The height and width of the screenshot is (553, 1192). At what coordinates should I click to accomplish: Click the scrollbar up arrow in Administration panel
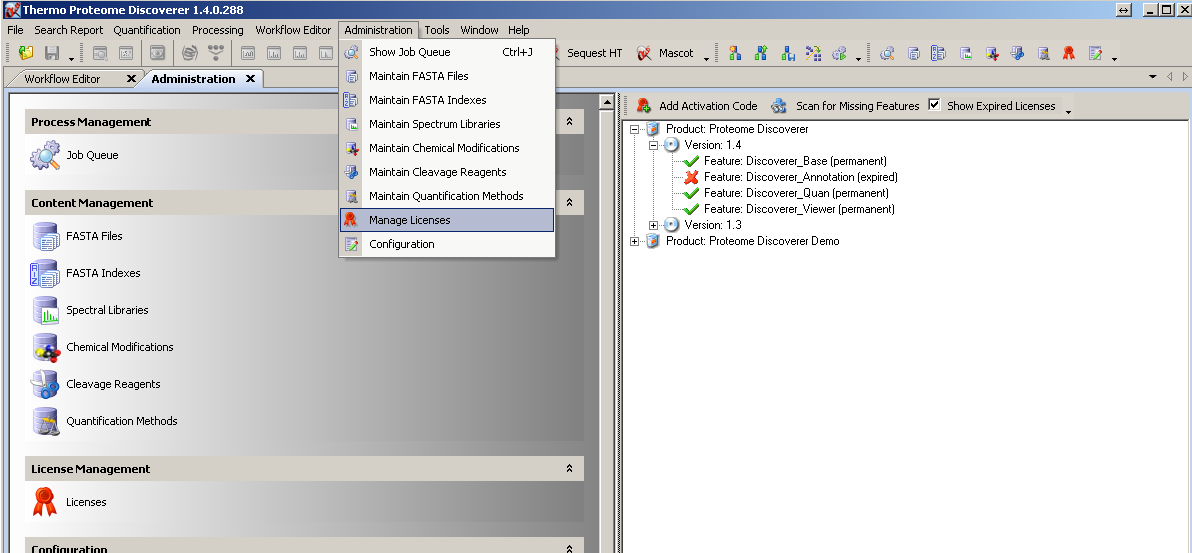pos(607,102)
